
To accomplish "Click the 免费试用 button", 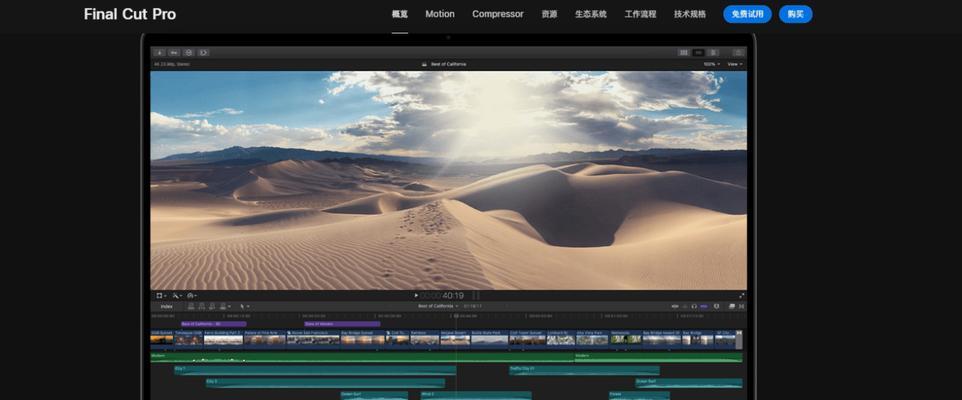I will click(747, 14).
